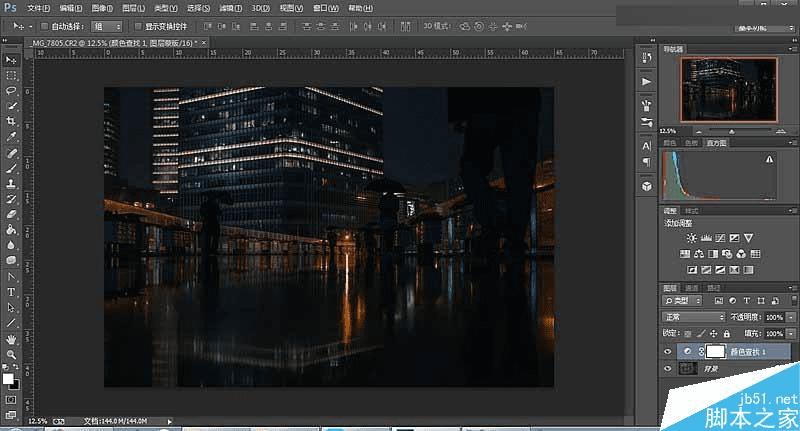Click the foreground color swatch

point(8,378)
